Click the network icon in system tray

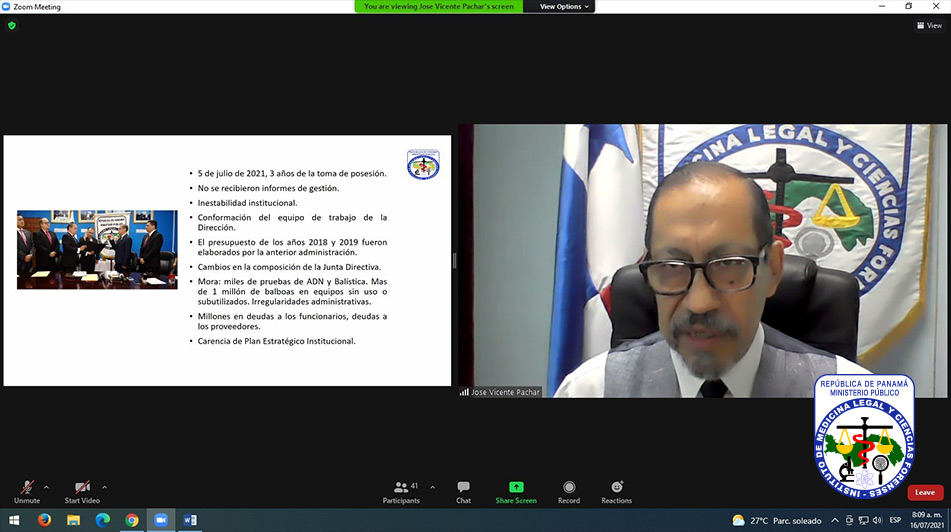pyautogui.click(x=863, y=520)
